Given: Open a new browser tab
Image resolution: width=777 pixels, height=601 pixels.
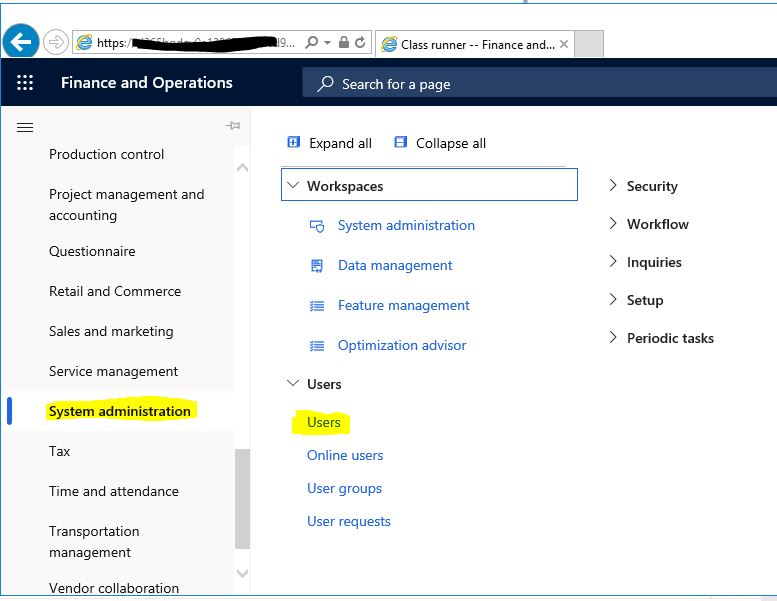Looking at the screenshot, I should (589, 44).
